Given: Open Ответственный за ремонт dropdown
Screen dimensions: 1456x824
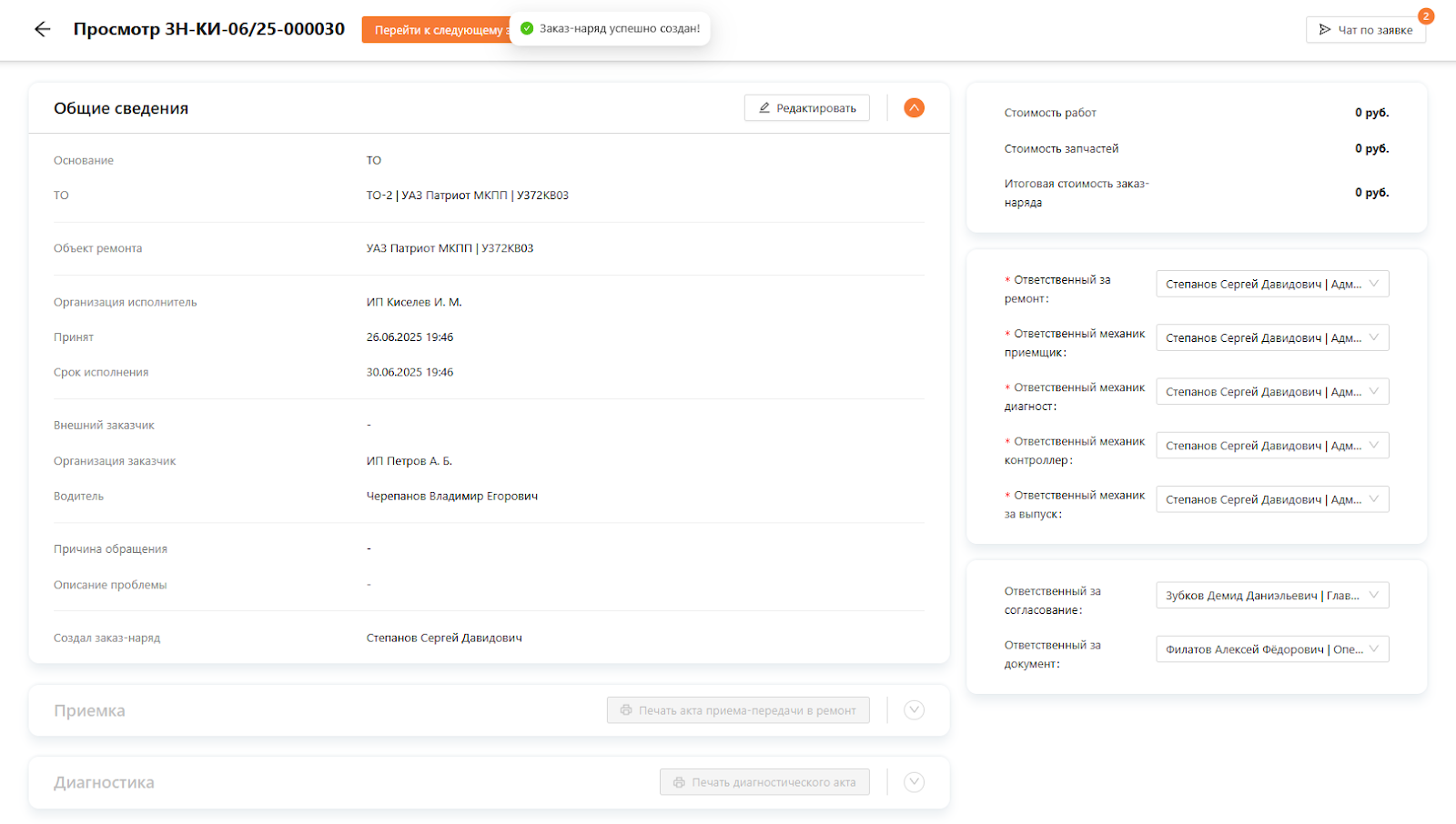Looking at the screenshot, I should 1271,284.
